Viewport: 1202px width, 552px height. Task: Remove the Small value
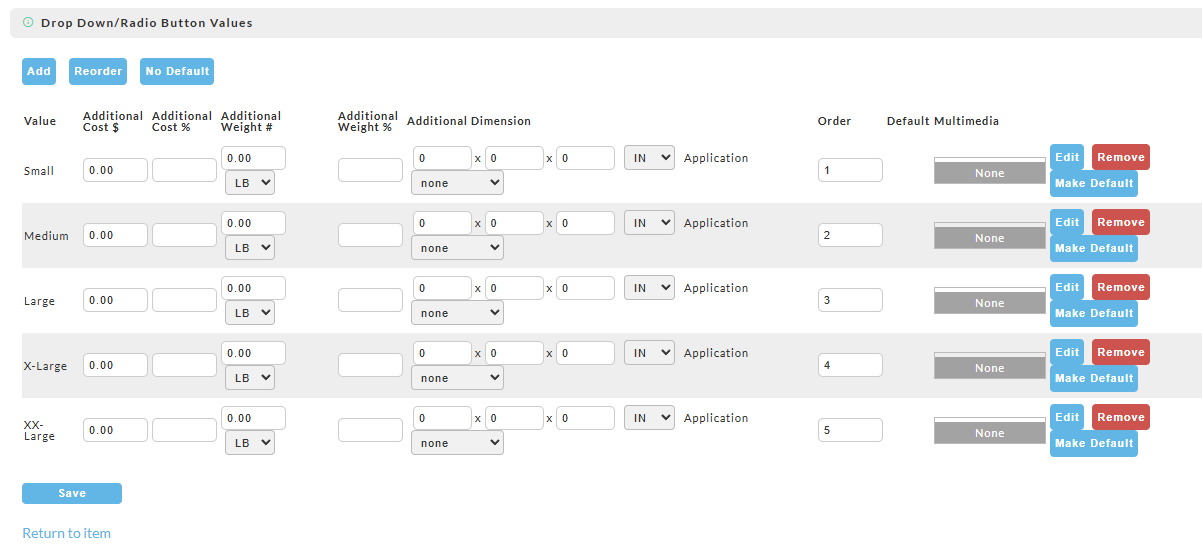1121,157
